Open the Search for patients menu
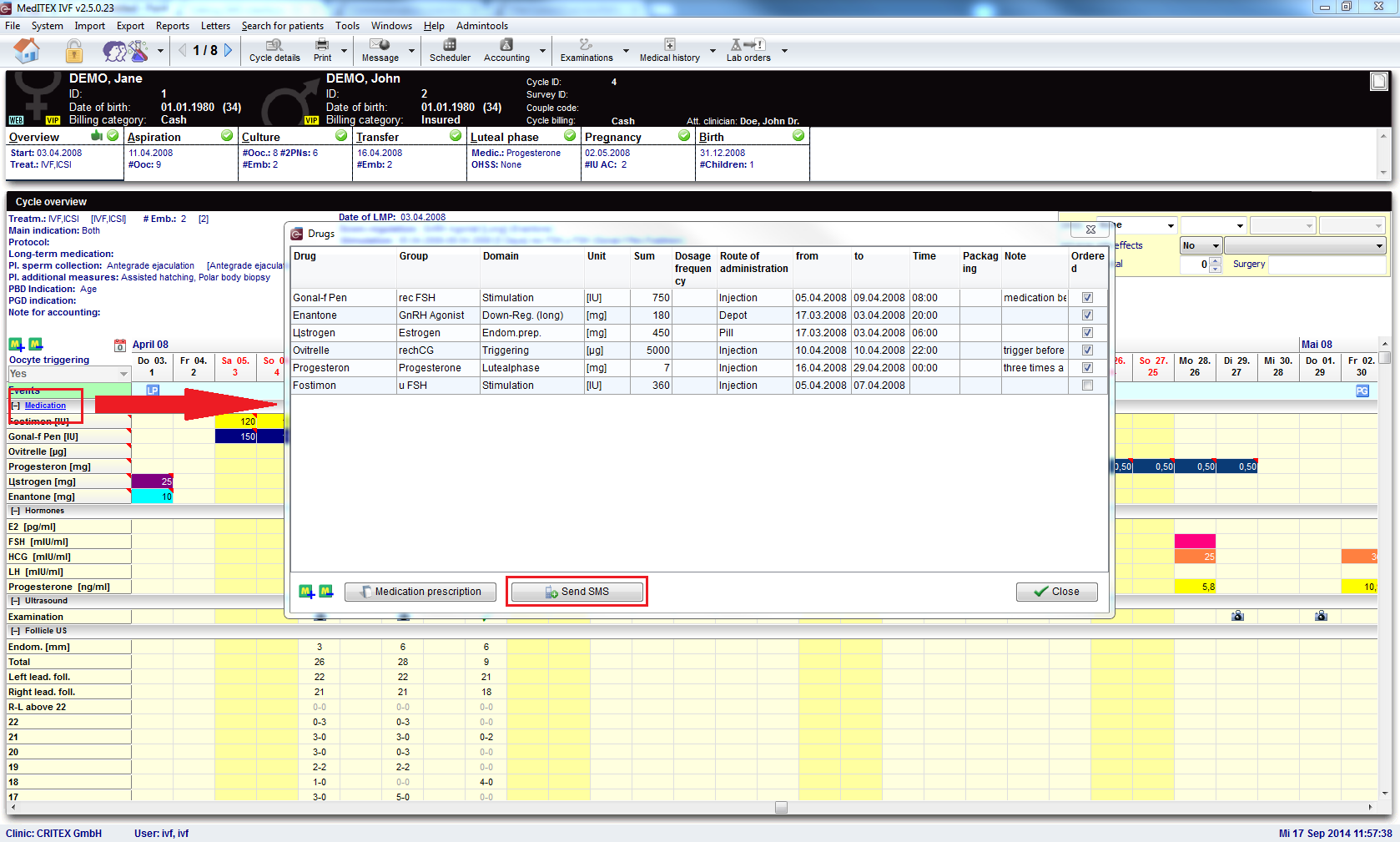The image size is (1400, 842). (x=283, y=26)
